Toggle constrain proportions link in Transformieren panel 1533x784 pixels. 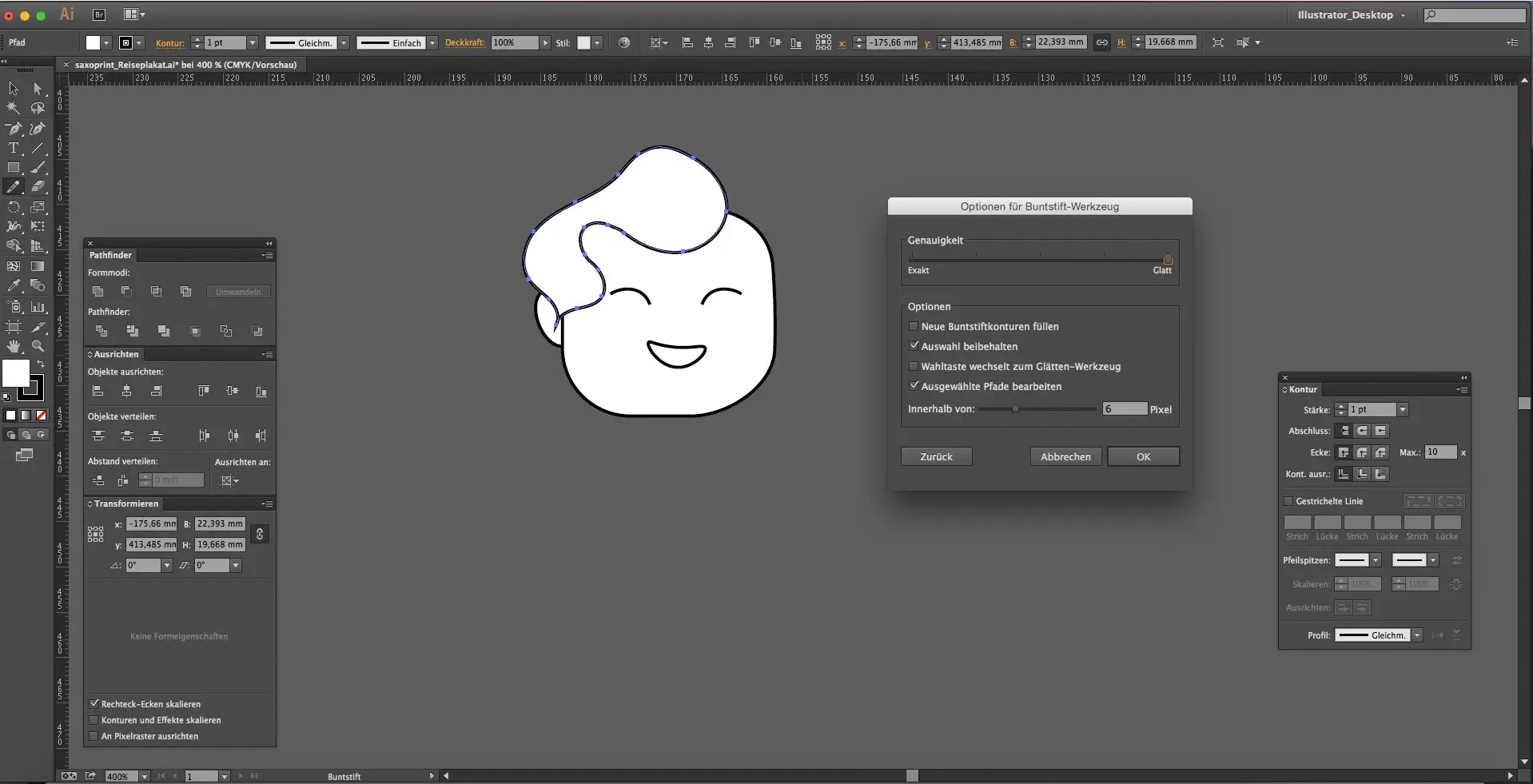[259, 534]
